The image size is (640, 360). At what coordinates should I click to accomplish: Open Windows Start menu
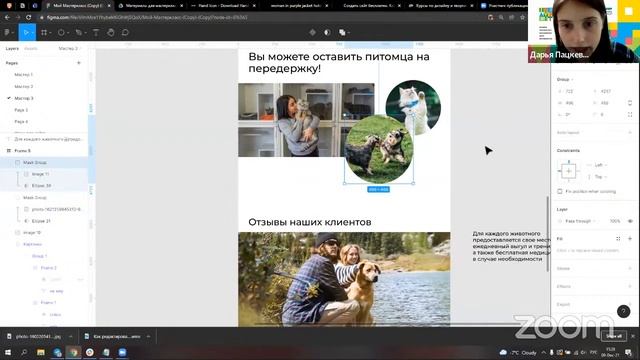(8, 352)
